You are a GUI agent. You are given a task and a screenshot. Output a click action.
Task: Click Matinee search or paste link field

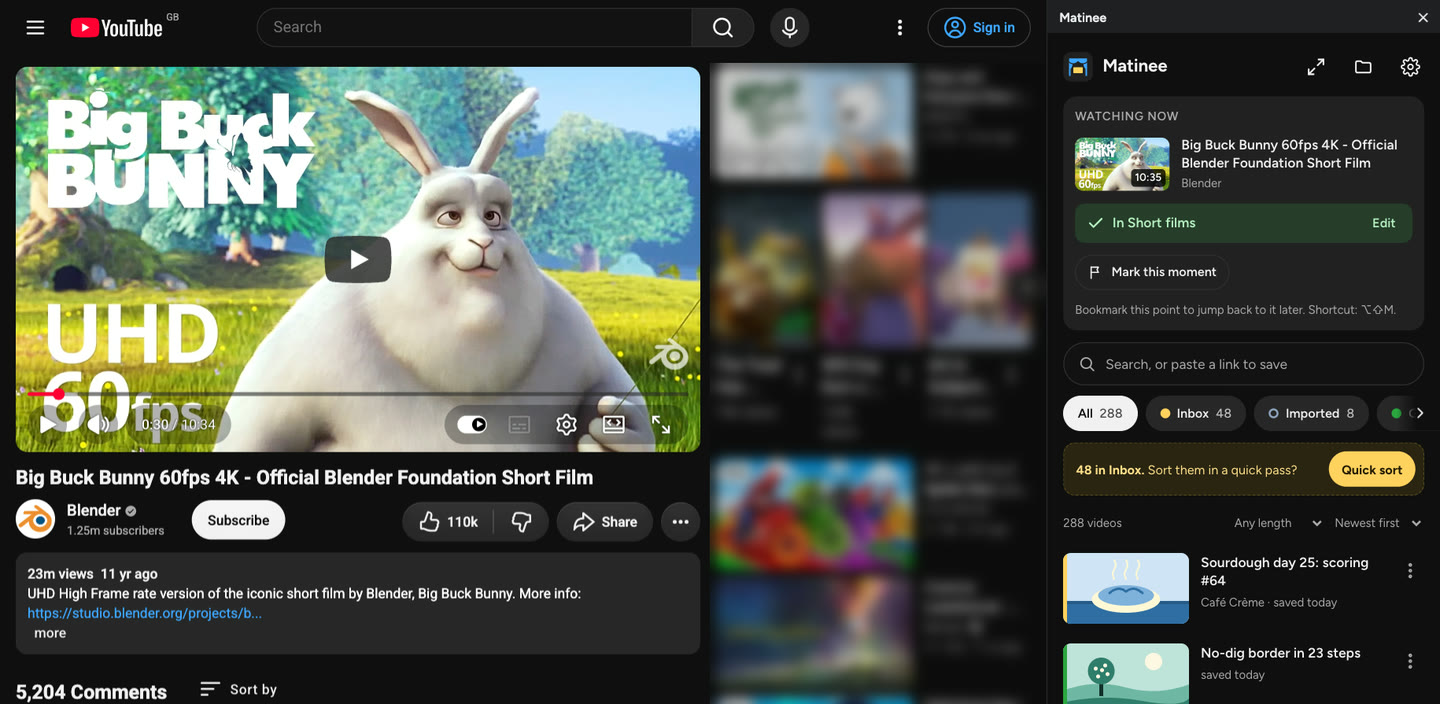(1243, 364)
